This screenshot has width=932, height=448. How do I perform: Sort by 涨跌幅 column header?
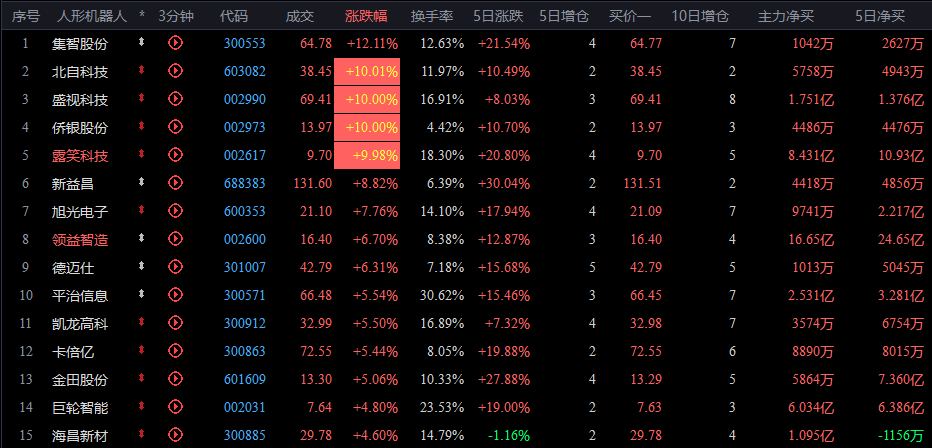[x=366, y=16]
